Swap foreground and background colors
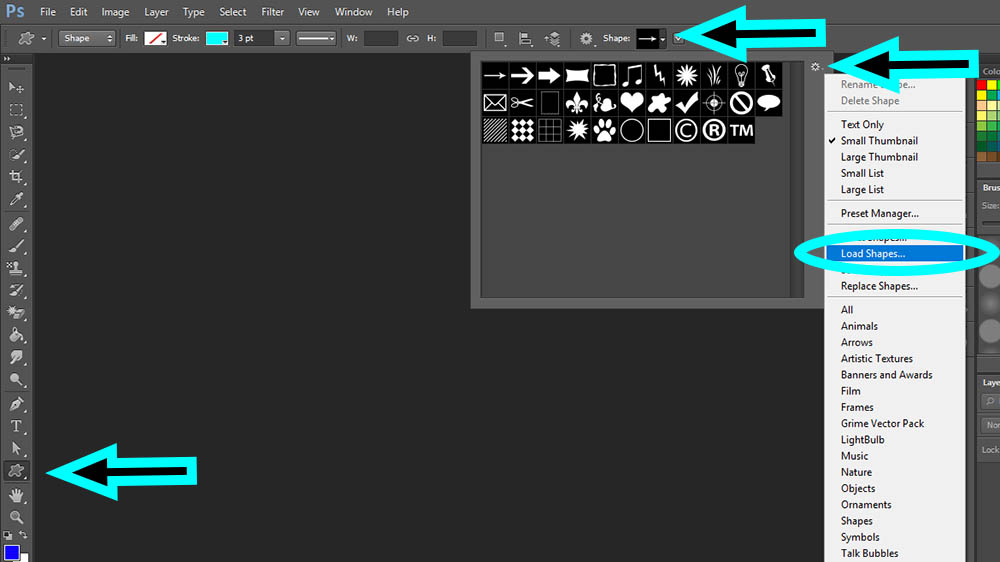 [23, 535]
